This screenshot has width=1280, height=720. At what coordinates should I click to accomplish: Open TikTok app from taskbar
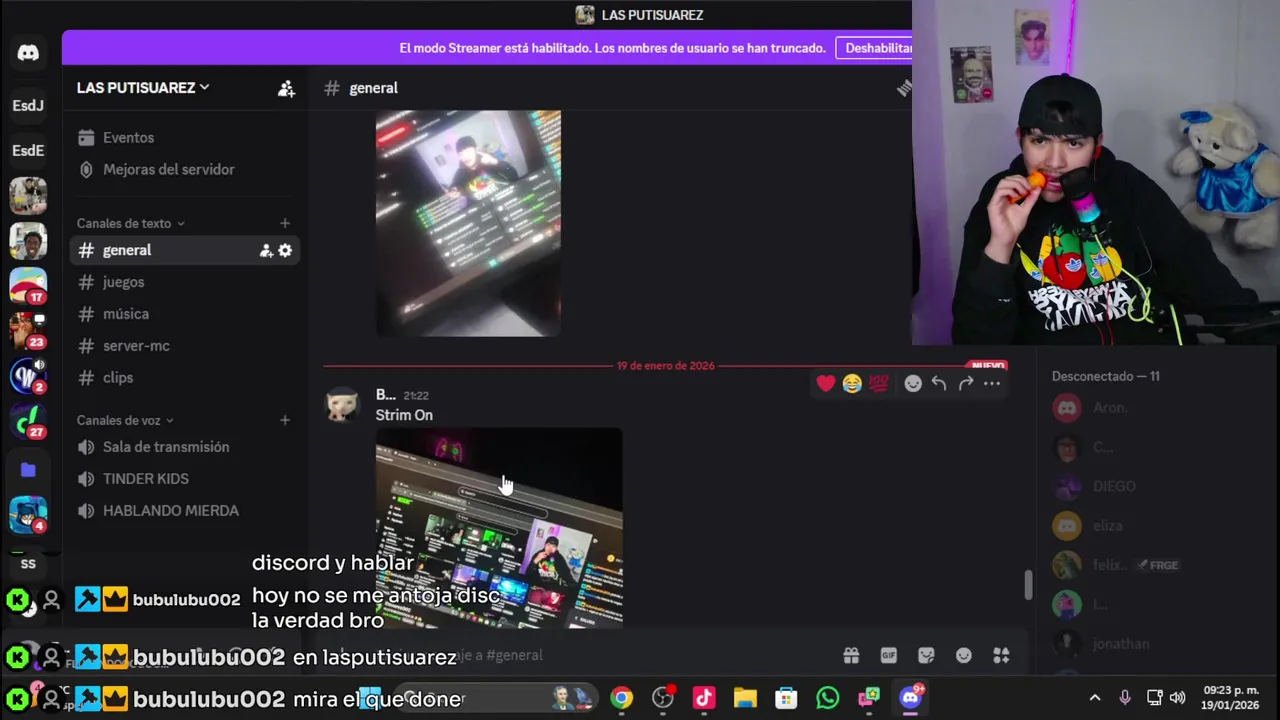(x=704, y=698)
